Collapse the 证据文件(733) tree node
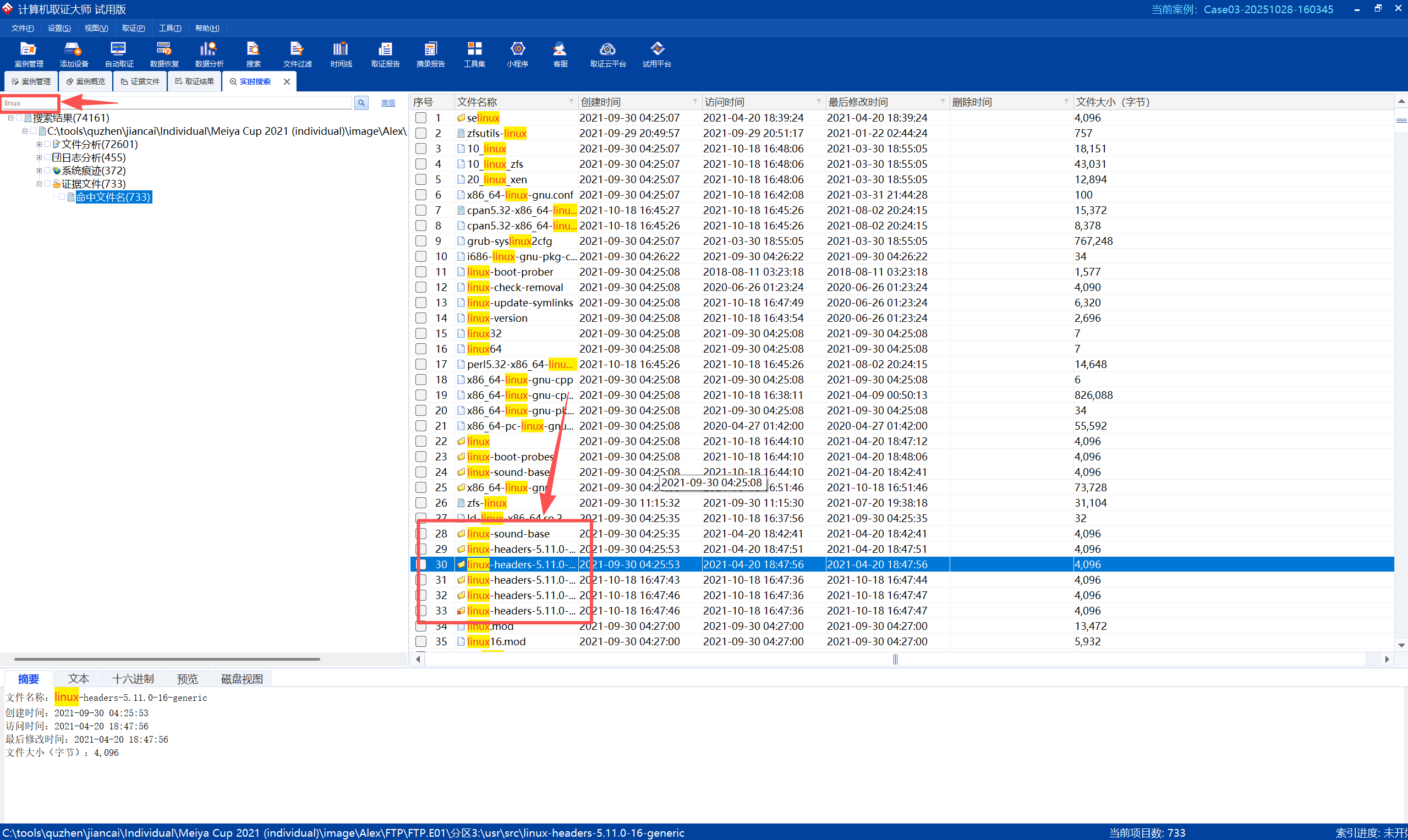Screen dimensions: 1408x840 pyautogui.click(x=39, y=184)
